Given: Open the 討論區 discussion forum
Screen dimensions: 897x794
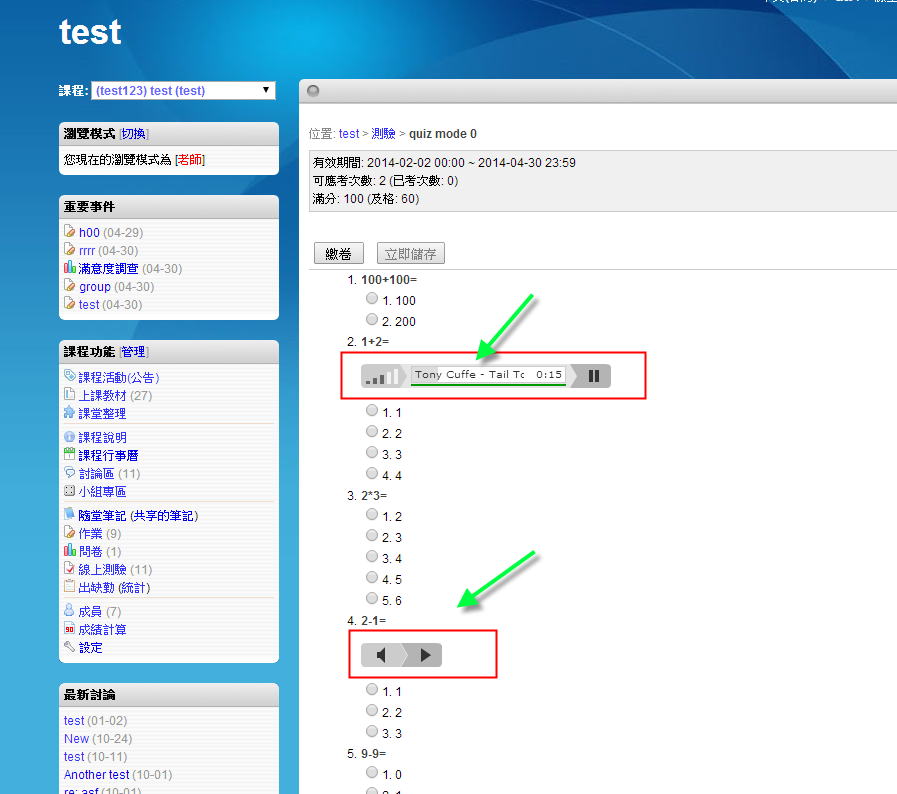Looking at the screenshot, I should pos(96,473).
